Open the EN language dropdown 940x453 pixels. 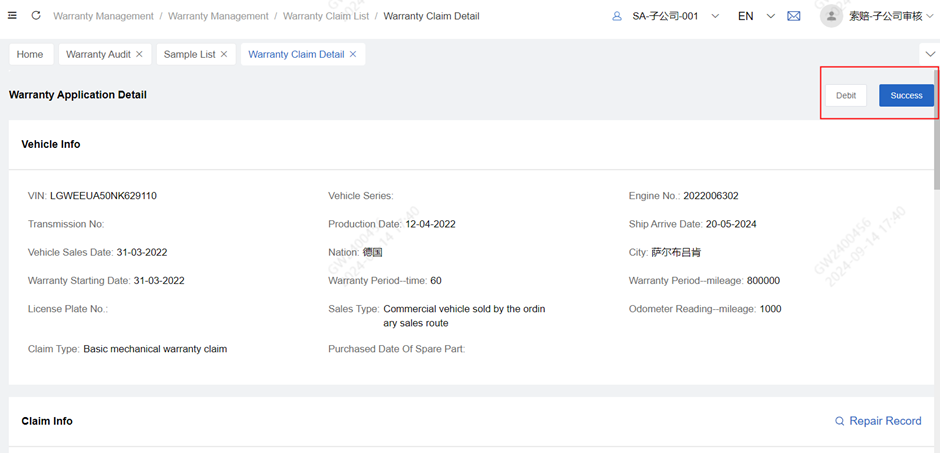click(771, 16)
